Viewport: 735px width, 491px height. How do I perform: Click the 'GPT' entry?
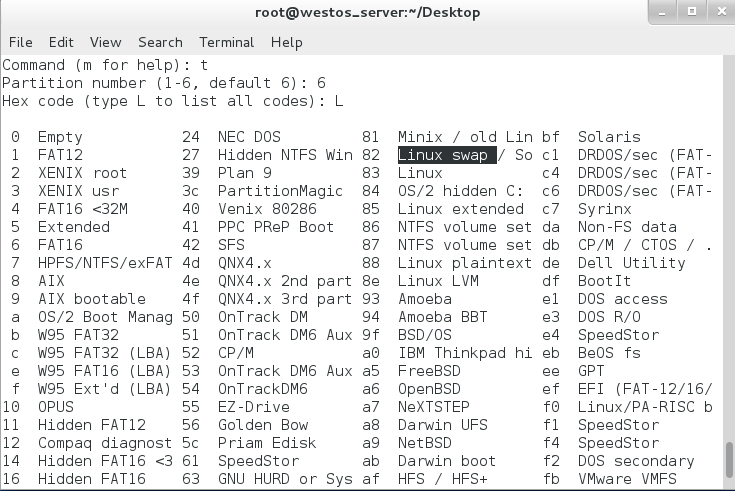tap(591, 371)
